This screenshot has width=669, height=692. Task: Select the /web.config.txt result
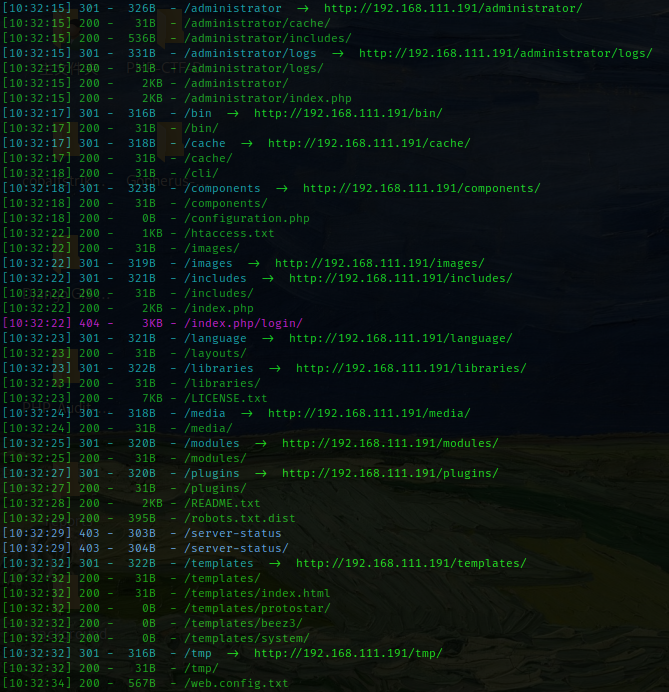pyautogui.click(x=237, y=684)
